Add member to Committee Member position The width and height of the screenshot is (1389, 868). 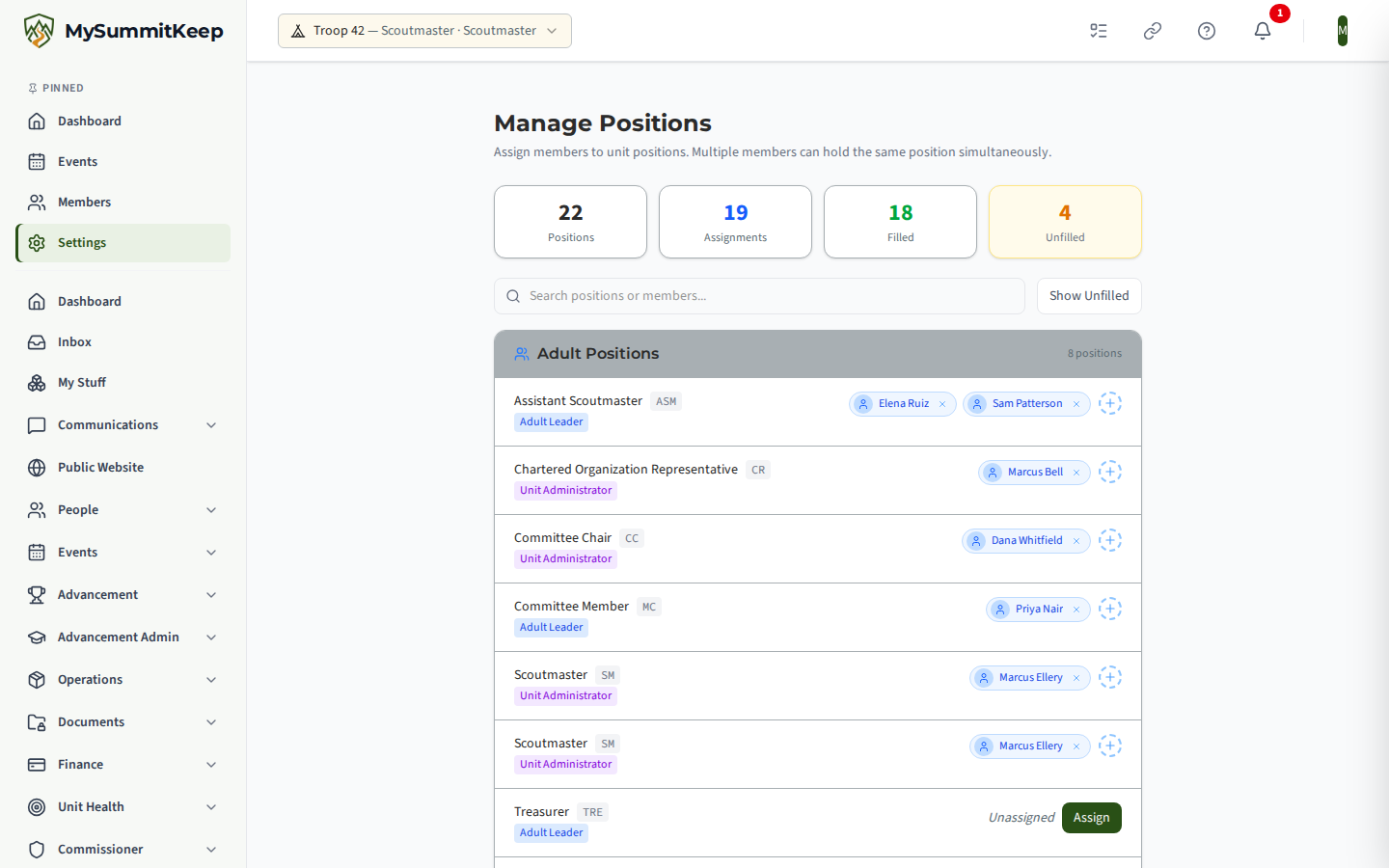1110,609
